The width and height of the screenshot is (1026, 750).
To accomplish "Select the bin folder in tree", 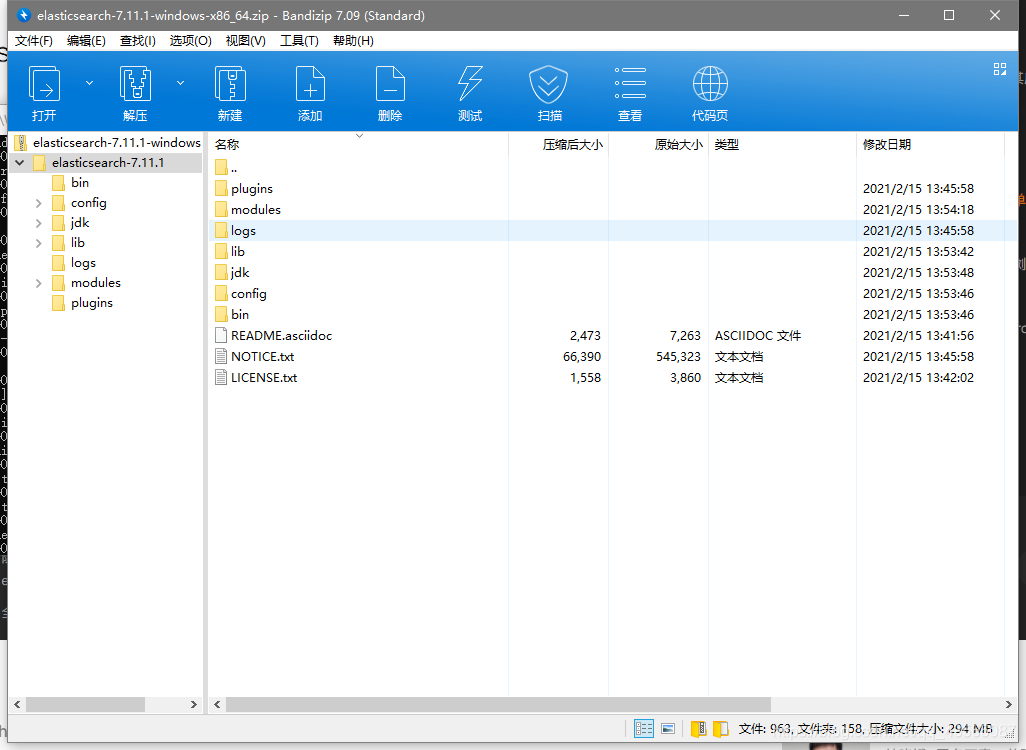I will coord(70,183).
